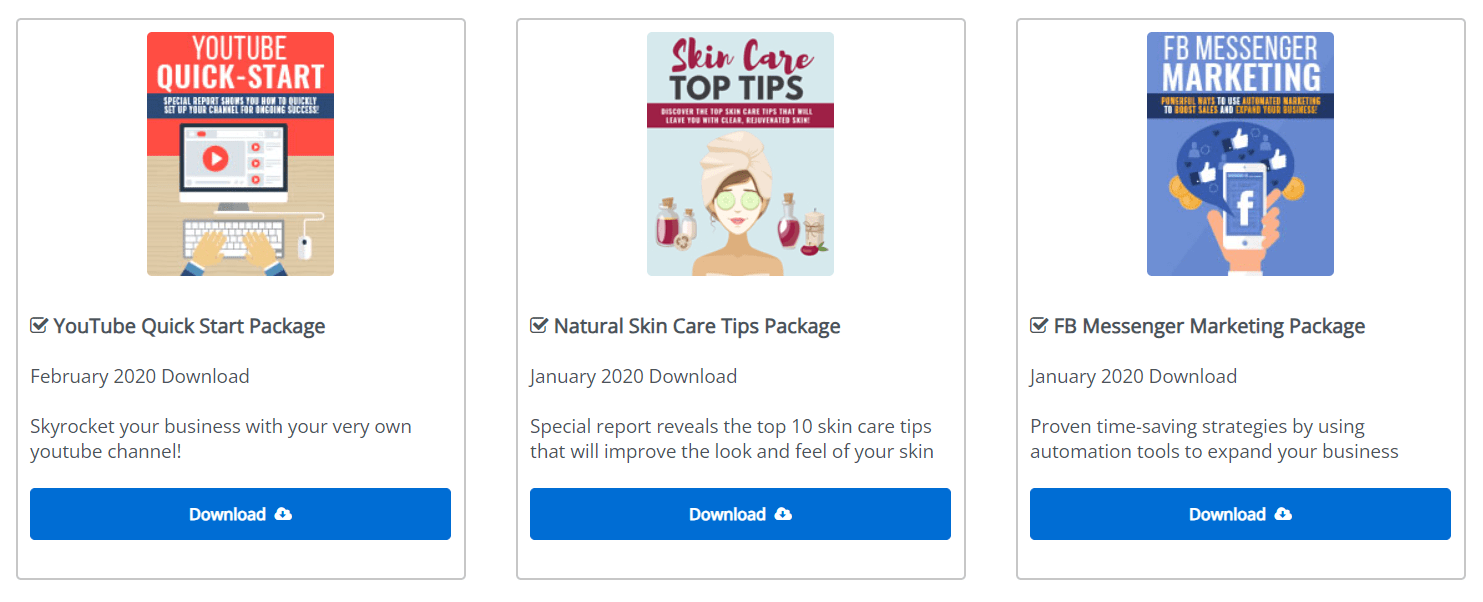Open the FB Messenger Marketing cover image
Image resolution: width=1483 pixels, height=602 pixels.
(x=1240, y=153)
